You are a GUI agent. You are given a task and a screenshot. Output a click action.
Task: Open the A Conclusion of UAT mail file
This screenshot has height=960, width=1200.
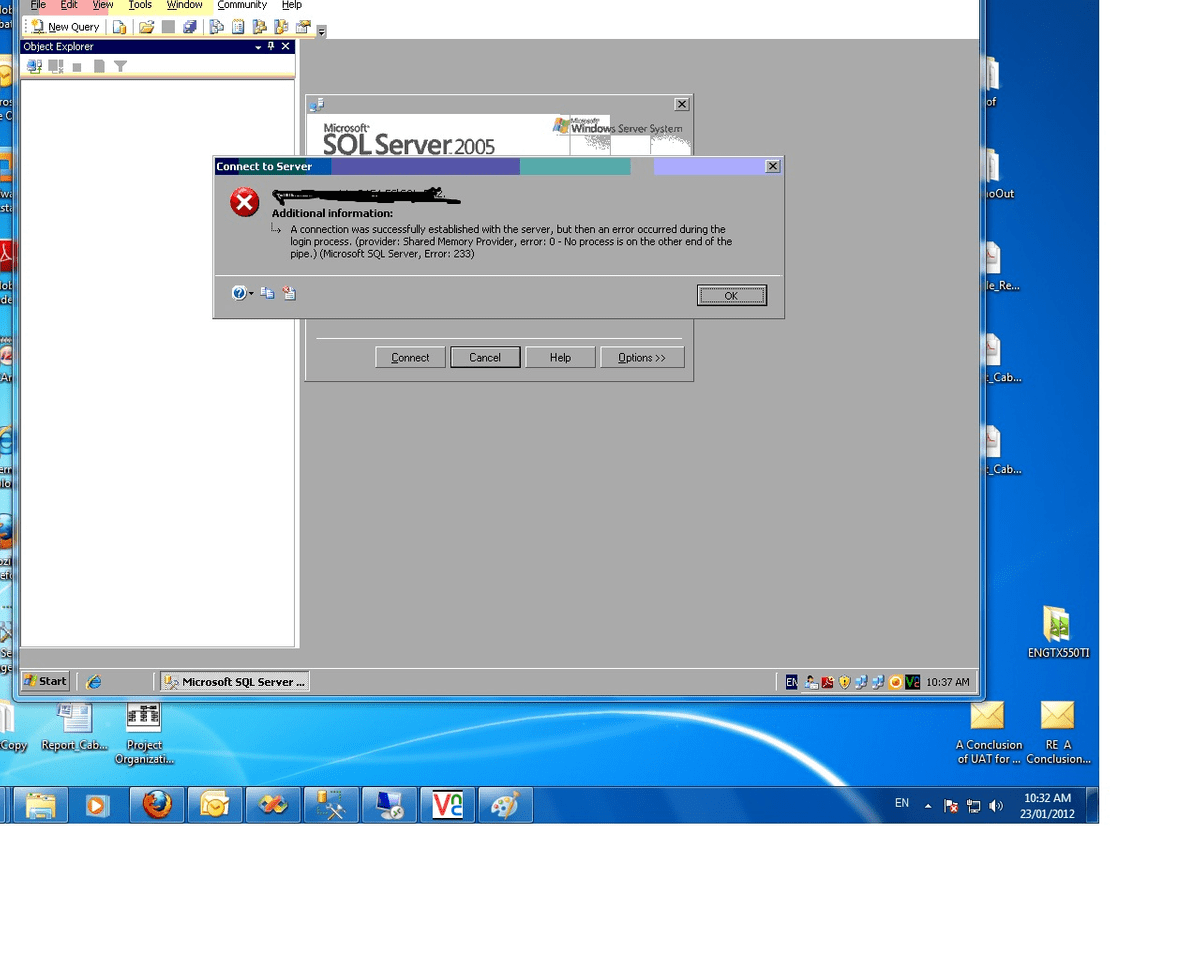(x=988, y=734)
